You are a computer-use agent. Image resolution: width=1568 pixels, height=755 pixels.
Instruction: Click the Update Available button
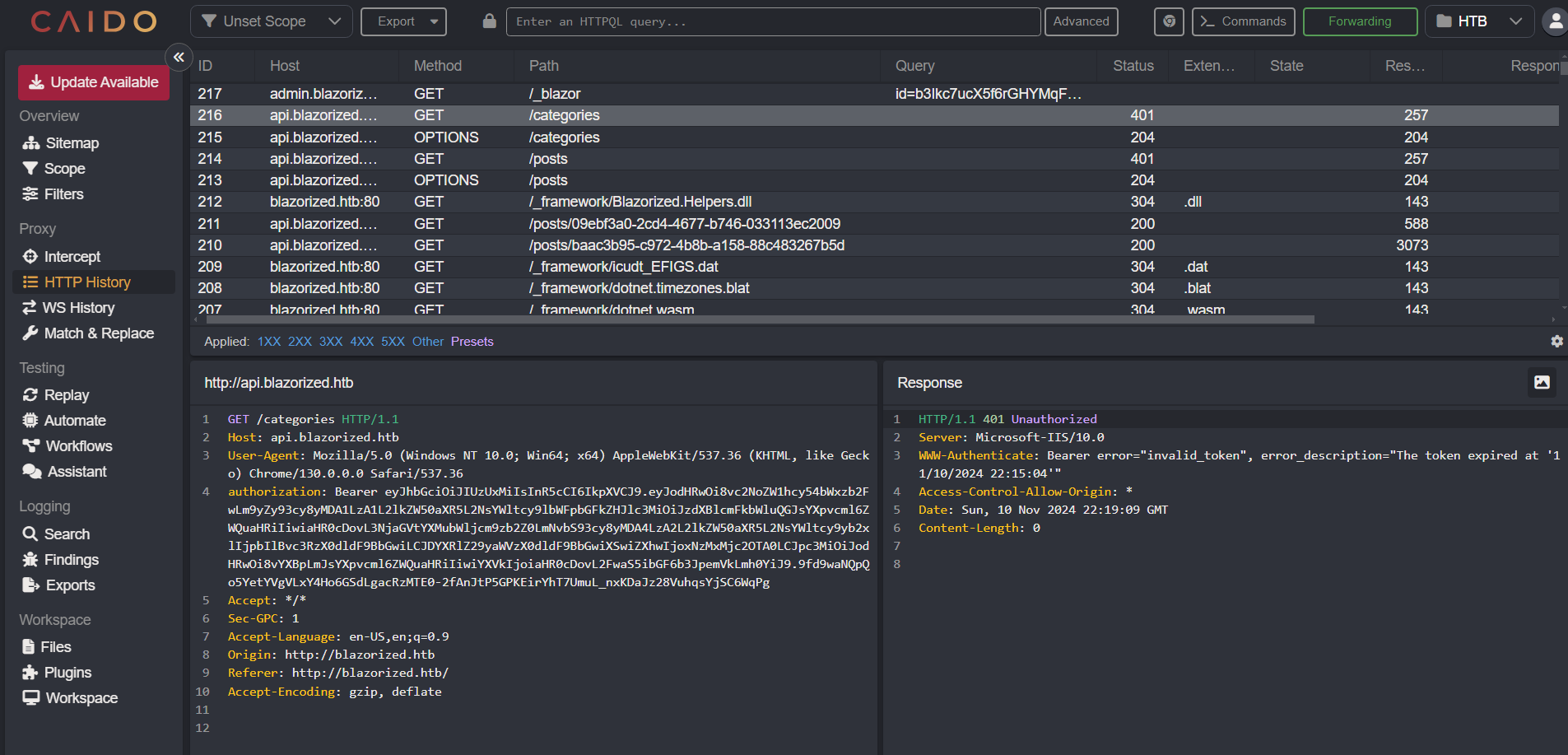[x=93, y=82]
